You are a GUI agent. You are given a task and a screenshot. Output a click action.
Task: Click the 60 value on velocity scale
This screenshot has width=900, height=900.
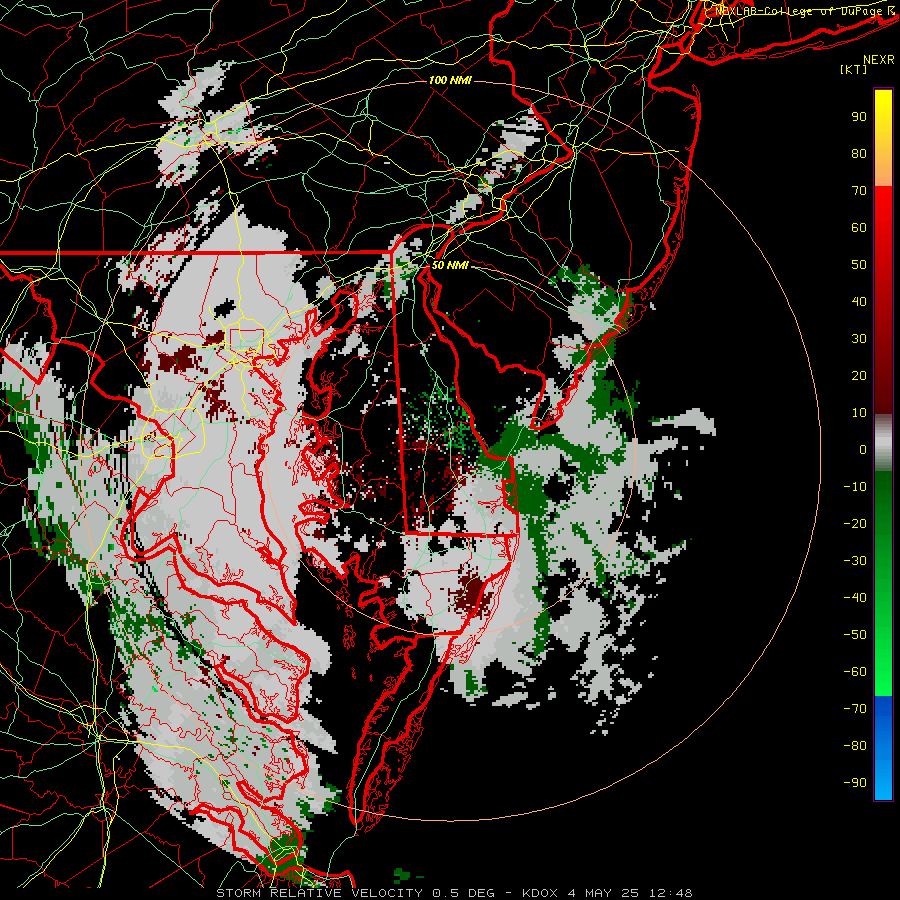859,227
